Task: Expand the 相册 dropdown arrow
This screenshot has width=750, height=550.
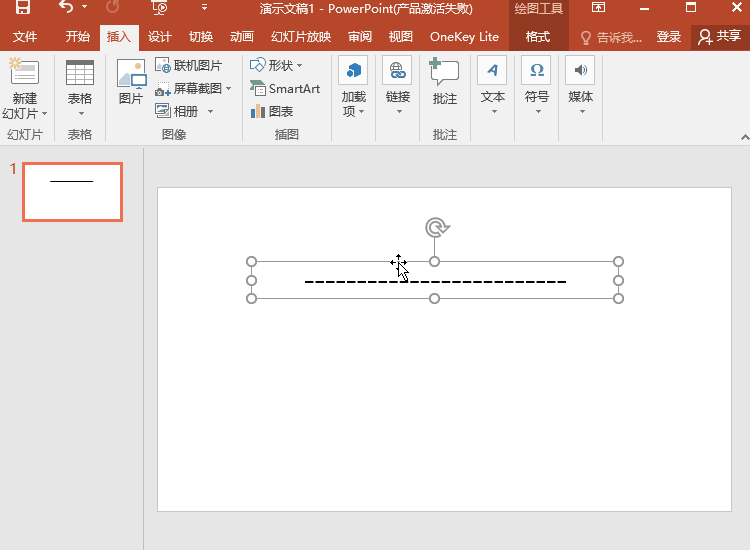Action: [x=210, y=111]
